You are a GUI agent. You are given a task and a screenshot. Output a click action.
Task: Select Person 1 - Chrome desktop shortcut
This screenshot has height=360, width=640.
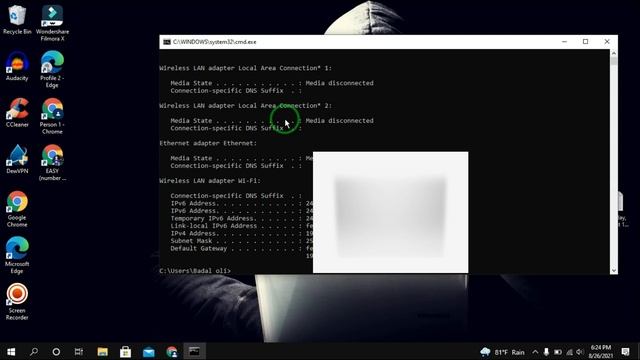(x=52, y=116)
